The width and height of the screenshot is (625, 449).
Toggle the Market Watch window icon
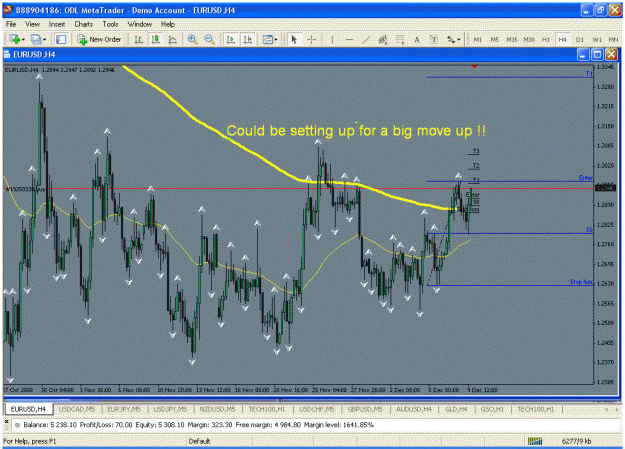[x=61, y=39]
